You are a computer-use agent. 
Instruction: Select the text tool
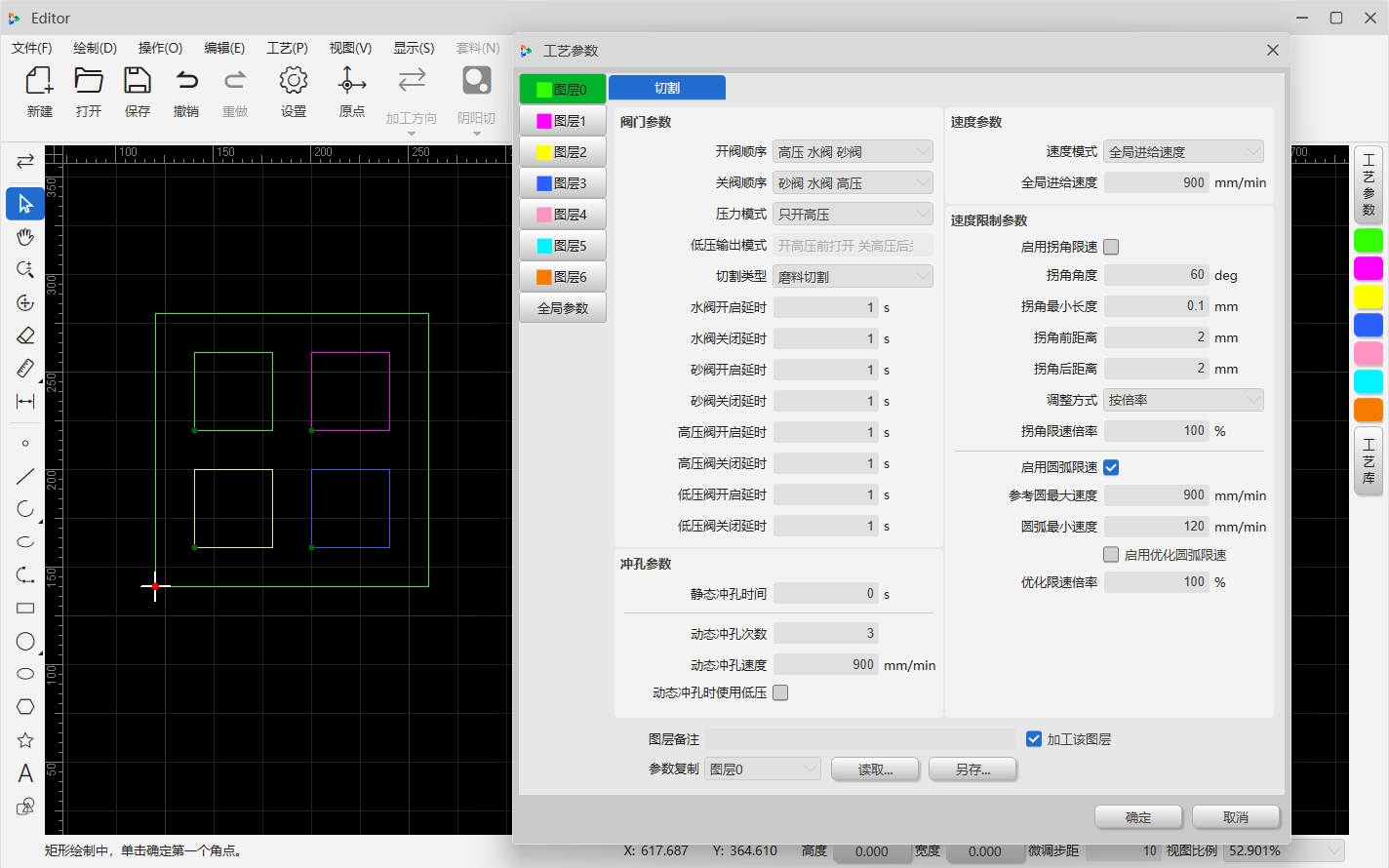[x=24, y=772]
